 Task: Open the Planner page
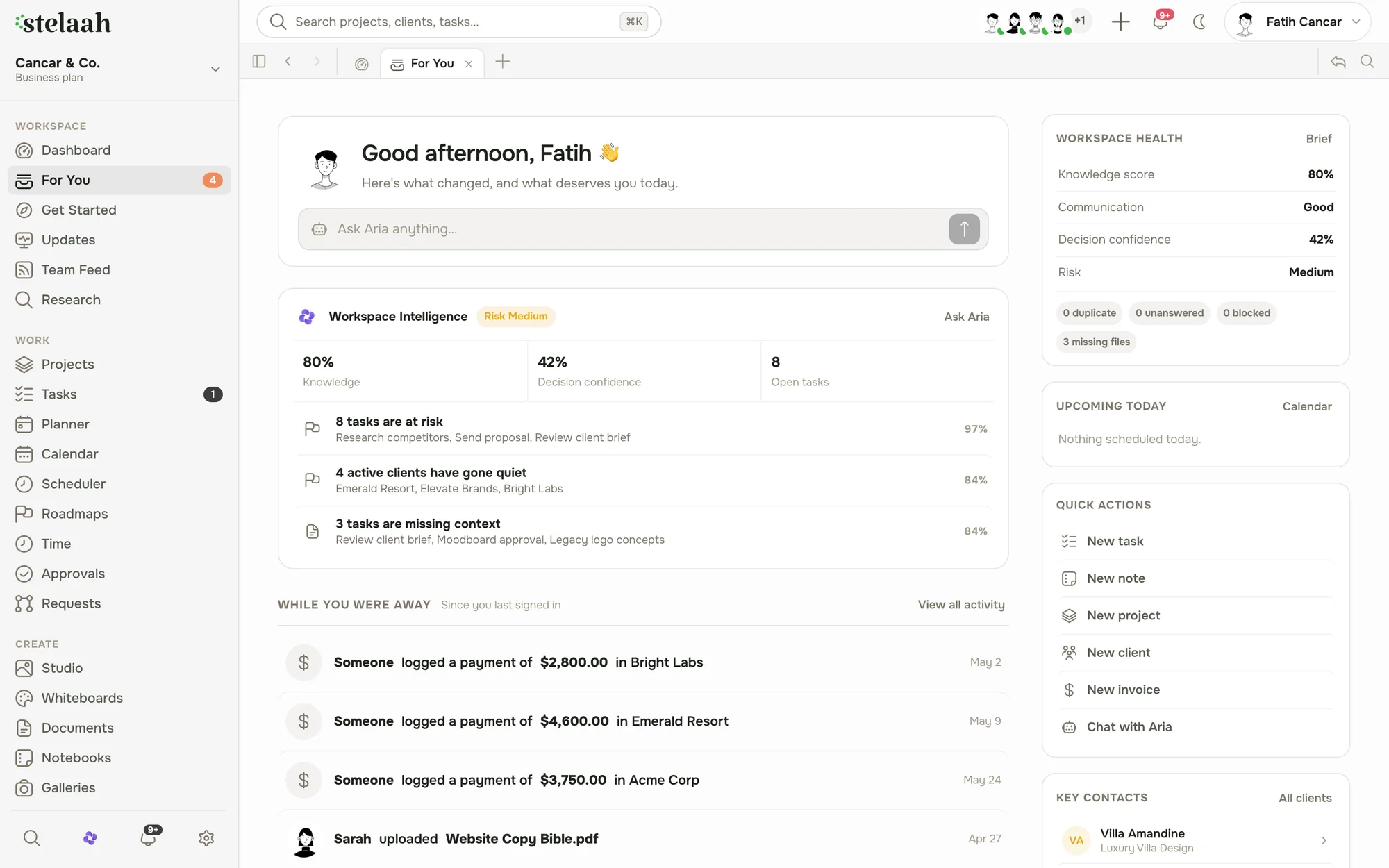pos(119,424)
